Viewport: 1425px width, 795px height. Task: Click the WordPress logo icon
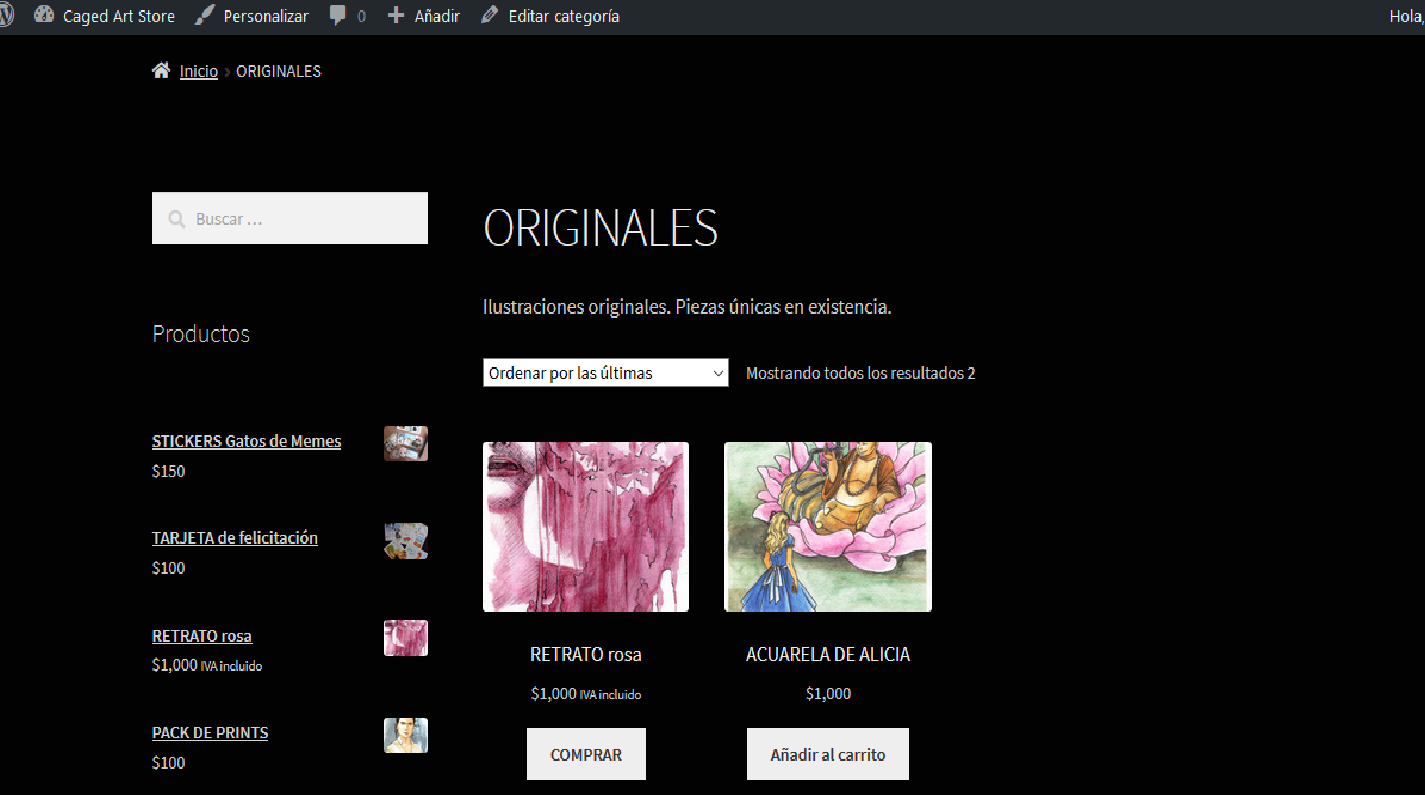[x=5, y=16]
